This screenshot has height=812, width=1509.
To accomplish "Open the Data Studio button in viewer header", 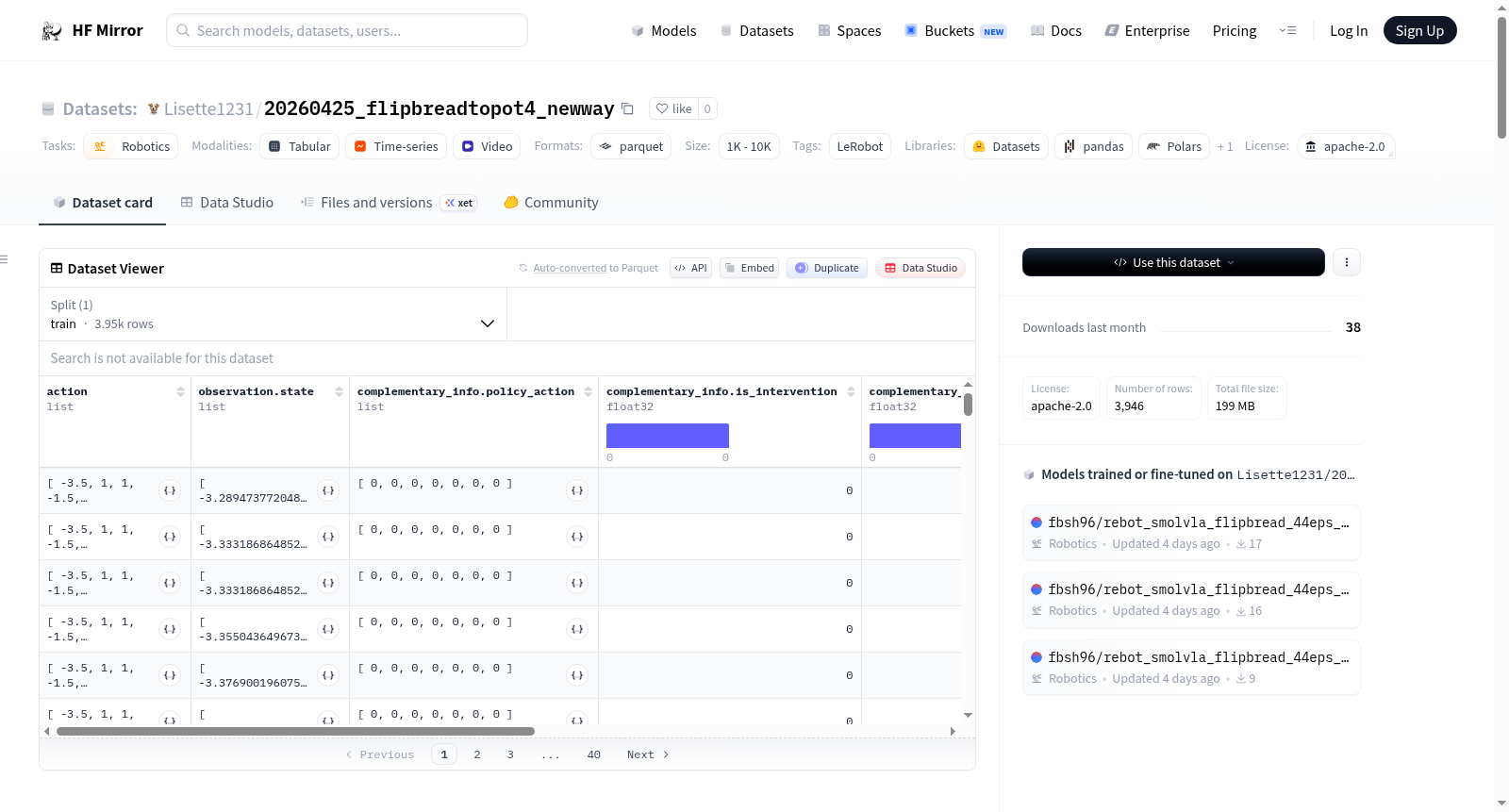I will click(x=920, y=268).
